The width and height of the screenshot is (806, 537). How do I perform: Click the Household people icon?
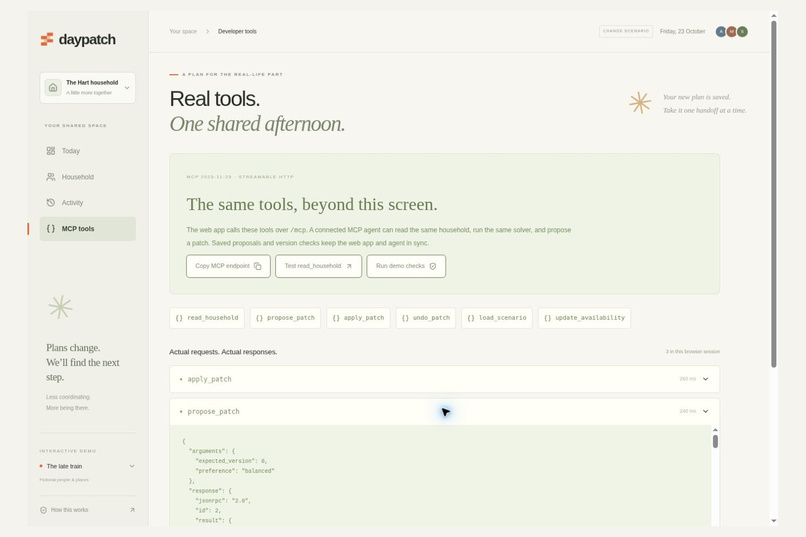[50, 177]
